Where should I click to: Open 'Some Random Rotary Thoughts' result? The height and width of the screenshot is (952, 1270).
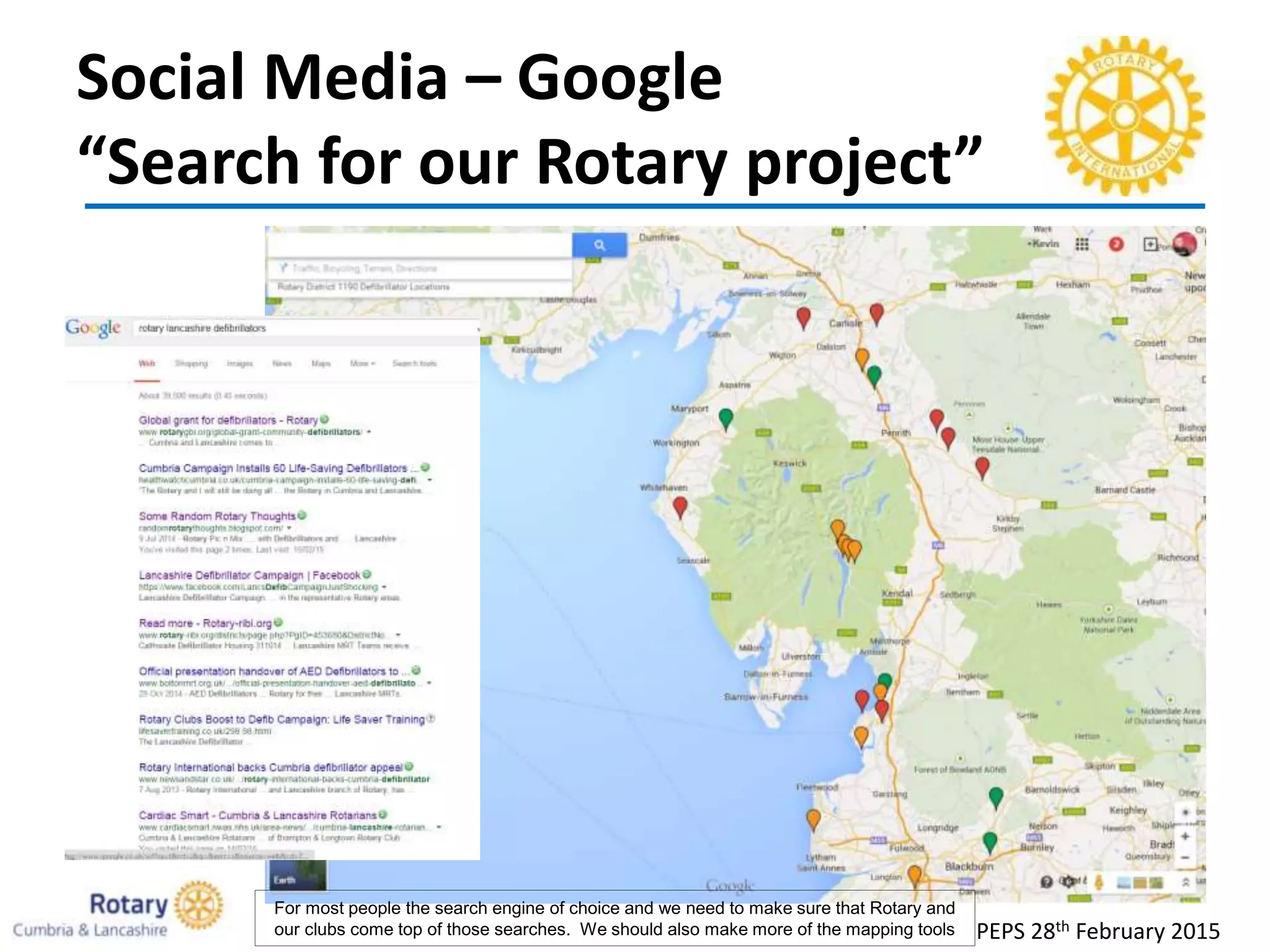click(217, 516)
